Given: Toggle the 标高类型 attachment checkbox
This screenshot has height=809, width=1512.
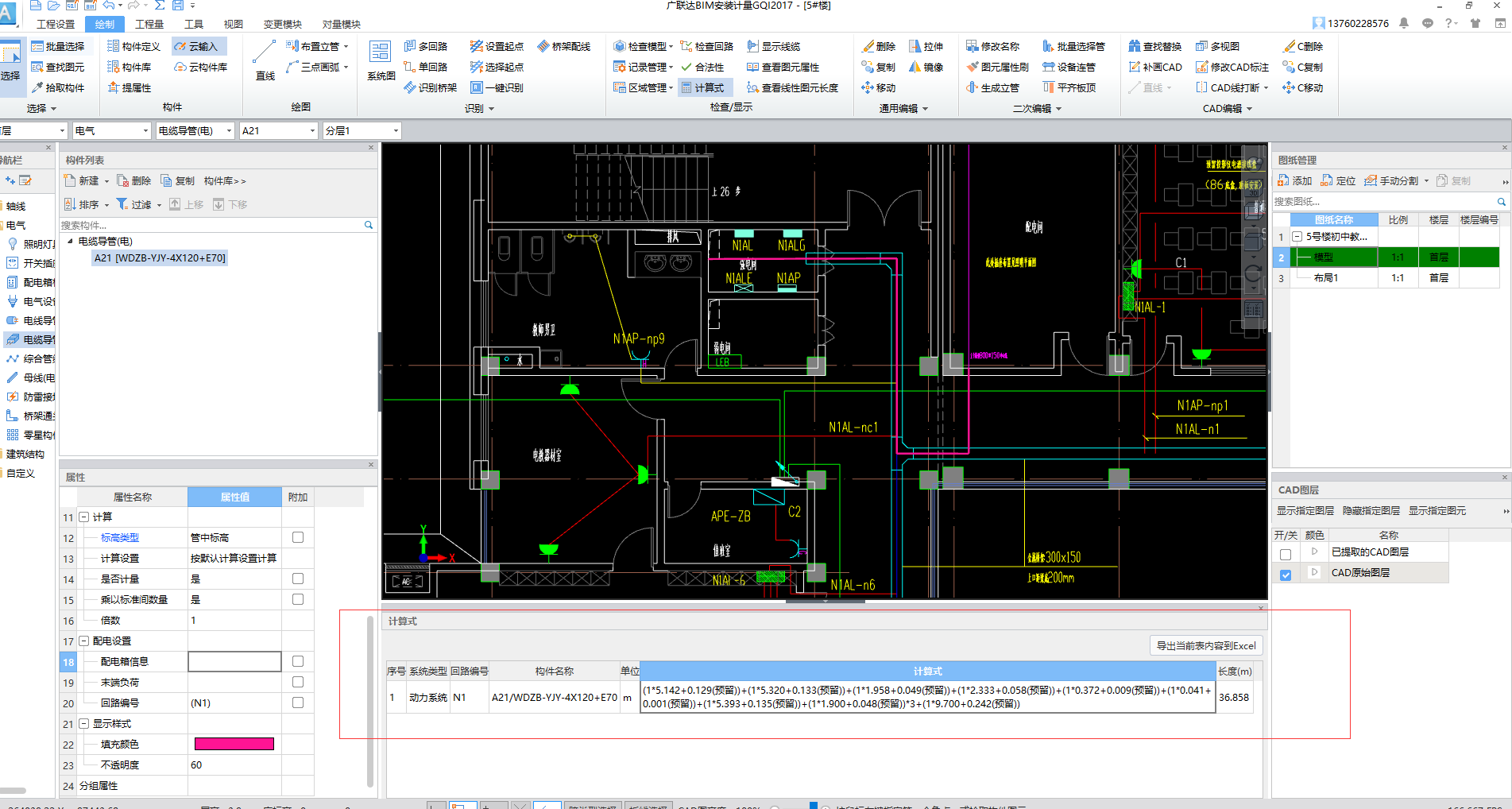Looking at the screenshot, I should click(x=298, y=537).
